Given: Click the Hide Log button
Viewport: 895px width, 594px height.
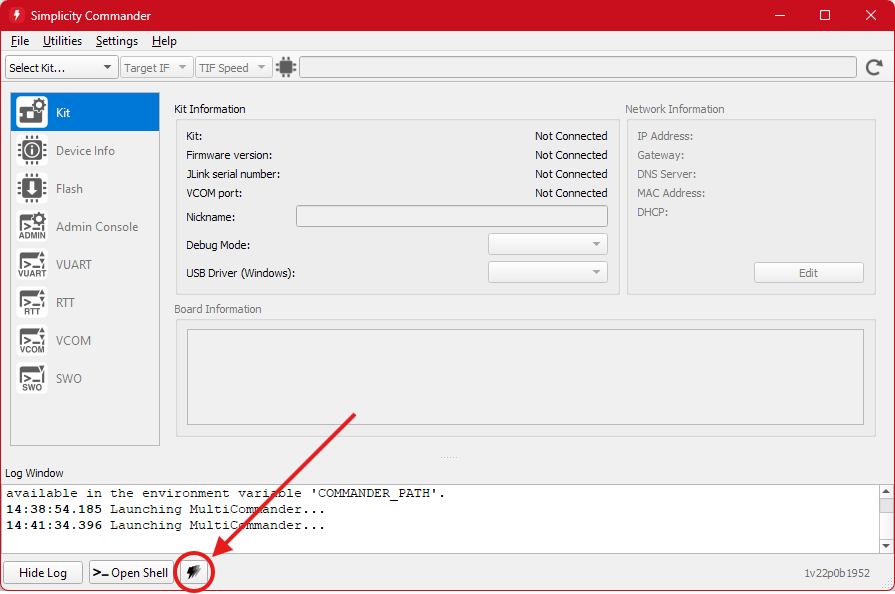Looking at the screenshot, I should [x=43, y=572].
